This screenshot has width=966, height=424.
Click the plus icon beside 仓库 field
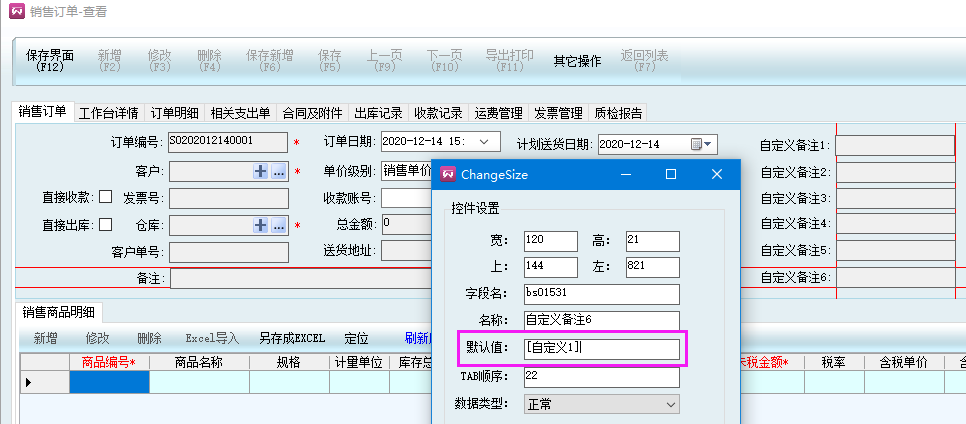coord(261,225)
